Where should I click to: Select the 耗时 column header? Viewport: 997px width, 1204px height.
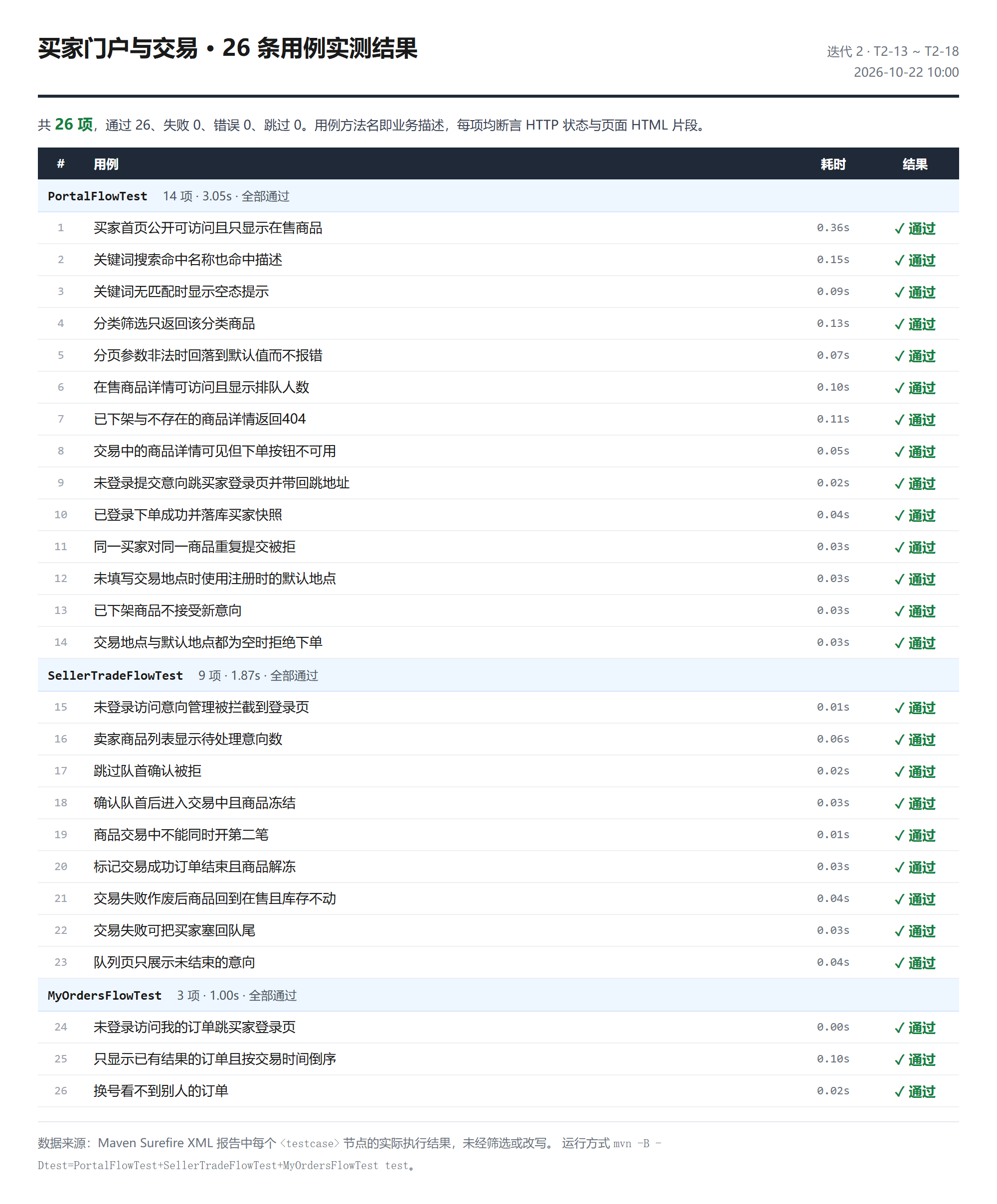(x=833, y=164)
